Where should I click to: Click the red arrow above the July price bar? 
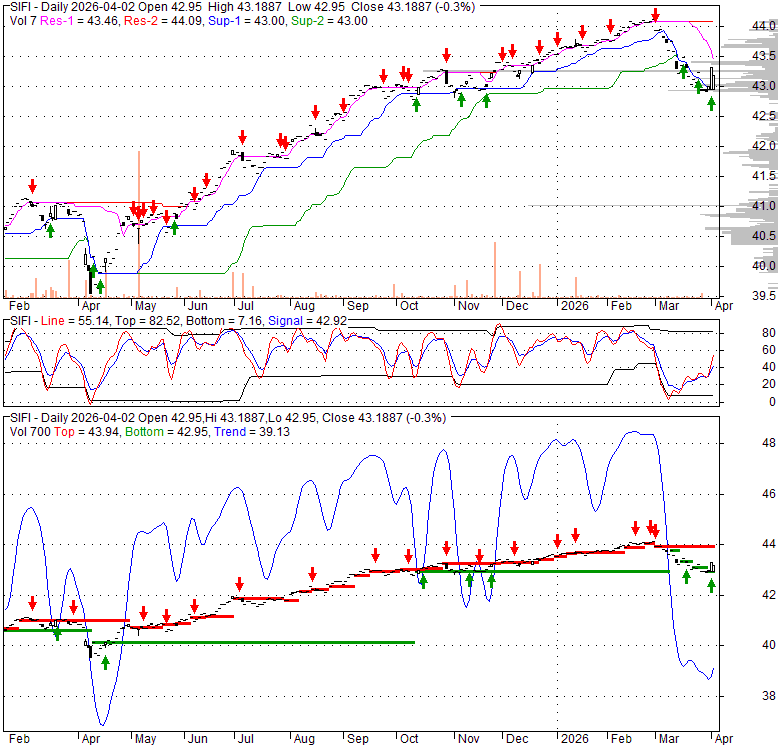(x=241, y=139)
